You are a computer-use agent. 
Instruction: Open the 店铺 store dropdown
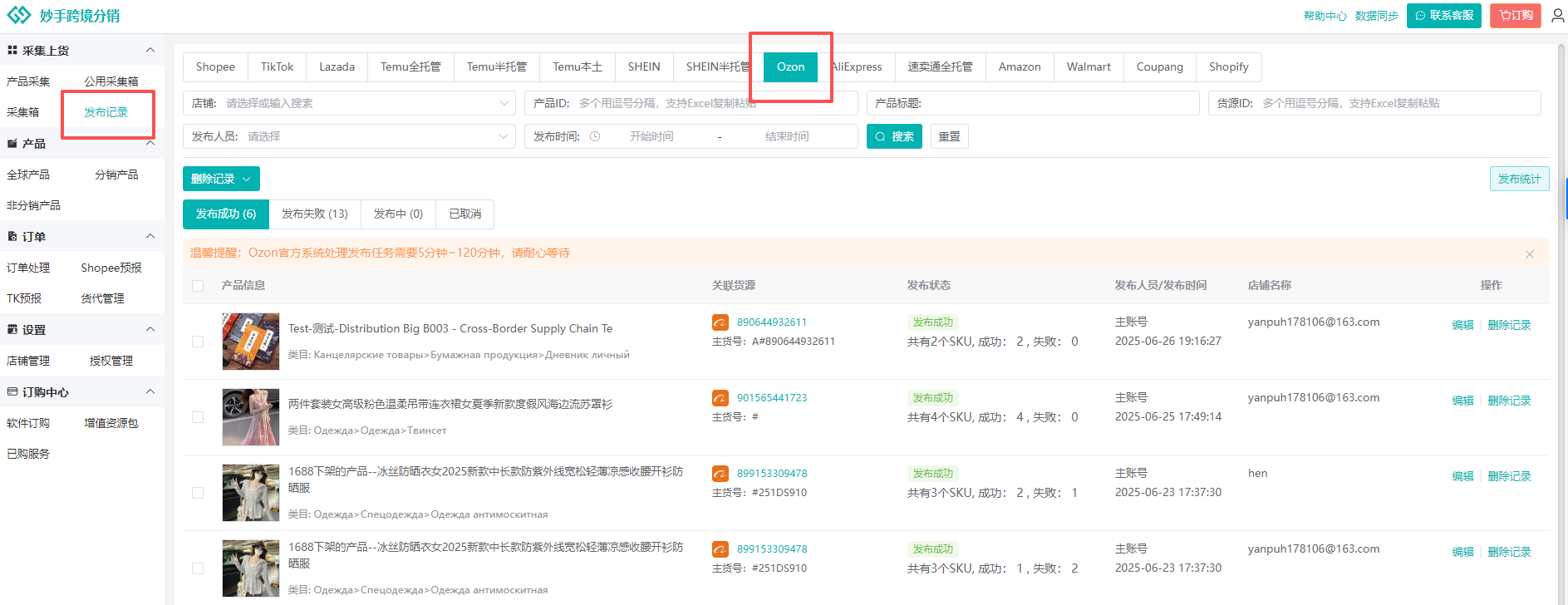349,104
